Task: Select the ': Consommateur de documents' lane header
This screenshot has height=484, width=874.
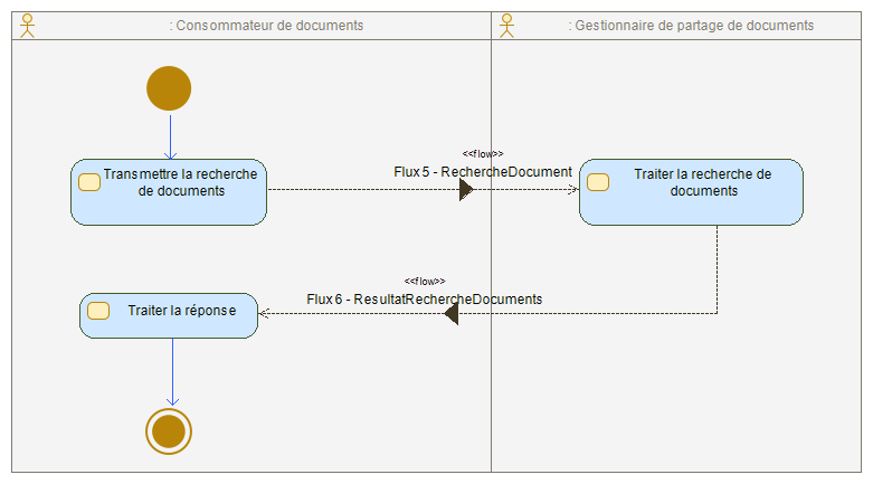Action: pos(266,26)
